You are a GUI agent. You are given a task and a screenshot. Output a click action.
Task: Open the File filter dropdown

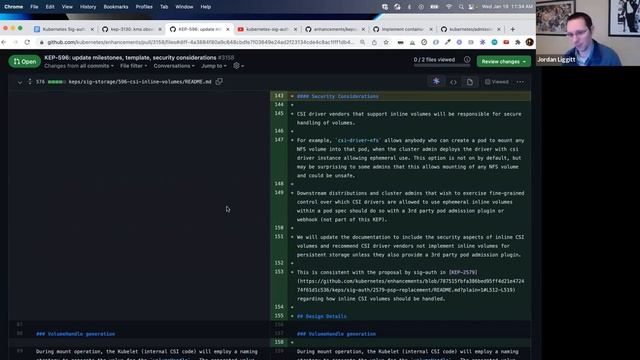(133, 66)
